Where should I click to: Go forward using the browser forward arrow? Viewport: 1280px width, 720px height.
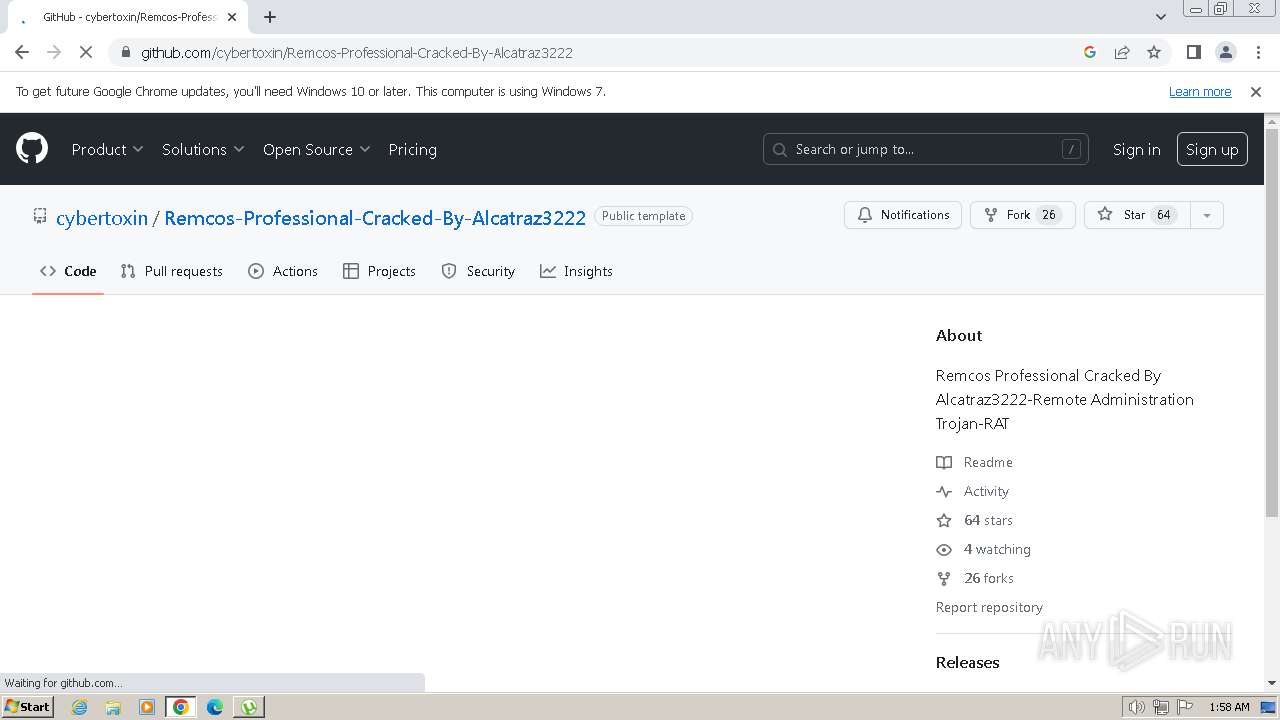click(x=54, y=52)
